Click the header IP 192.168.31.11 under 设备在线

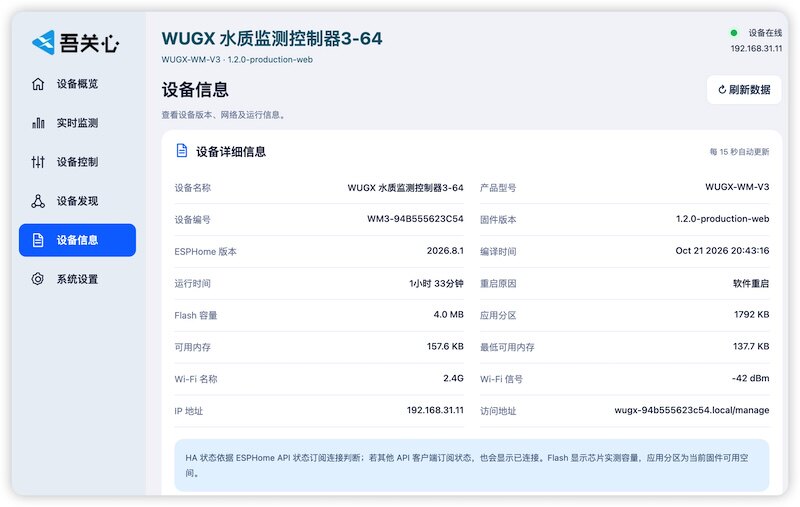[756, 48]
